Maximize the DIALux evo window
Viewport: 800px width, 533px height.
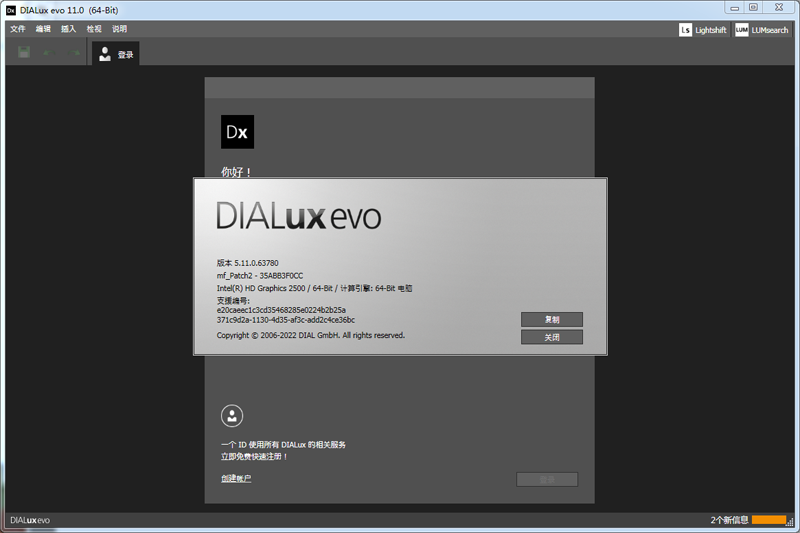tap(754, 8)
